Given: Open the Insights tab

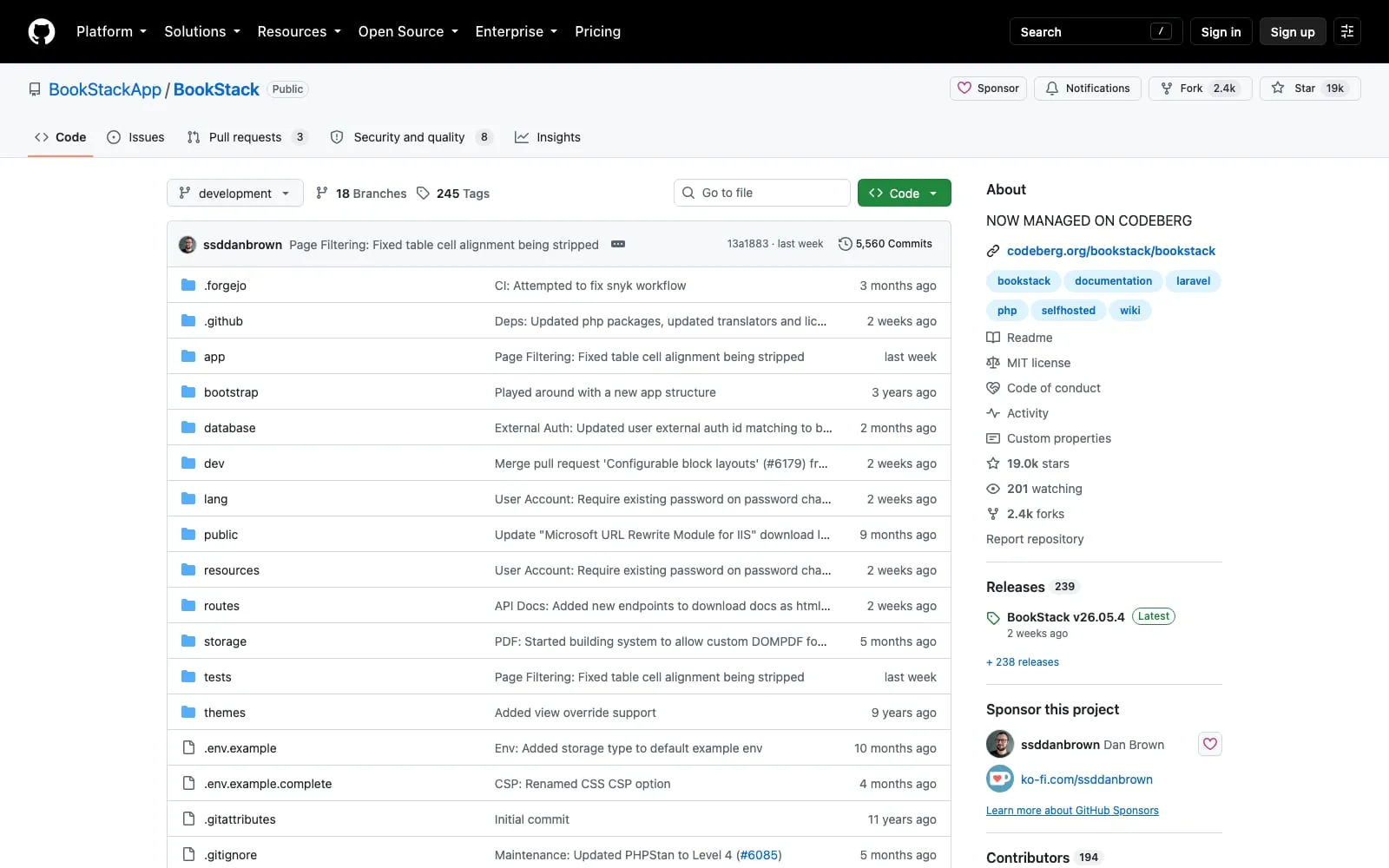Looking at the screenshot, I should click(548, 137).
